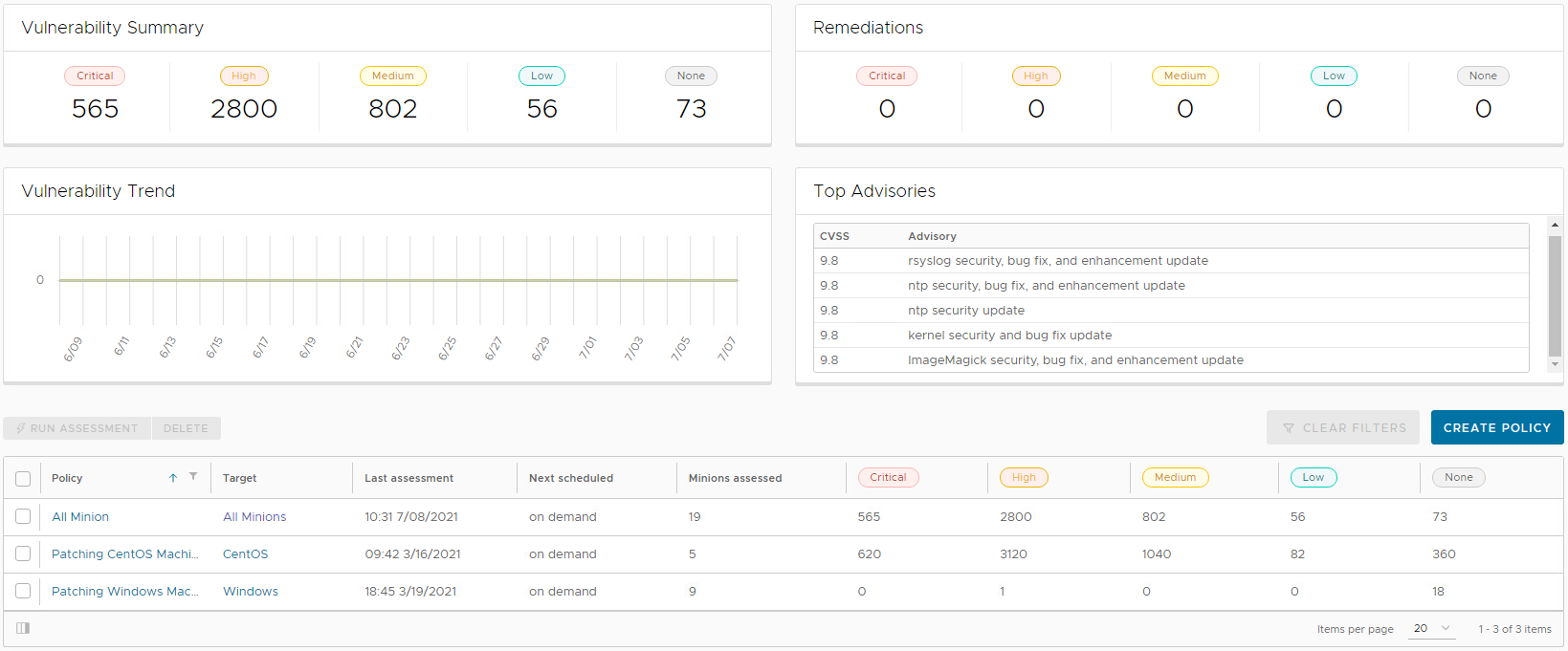This screenshot has height=651, width=1568.
Task: Click High badge in Remediations panel
Action: 1036,76
